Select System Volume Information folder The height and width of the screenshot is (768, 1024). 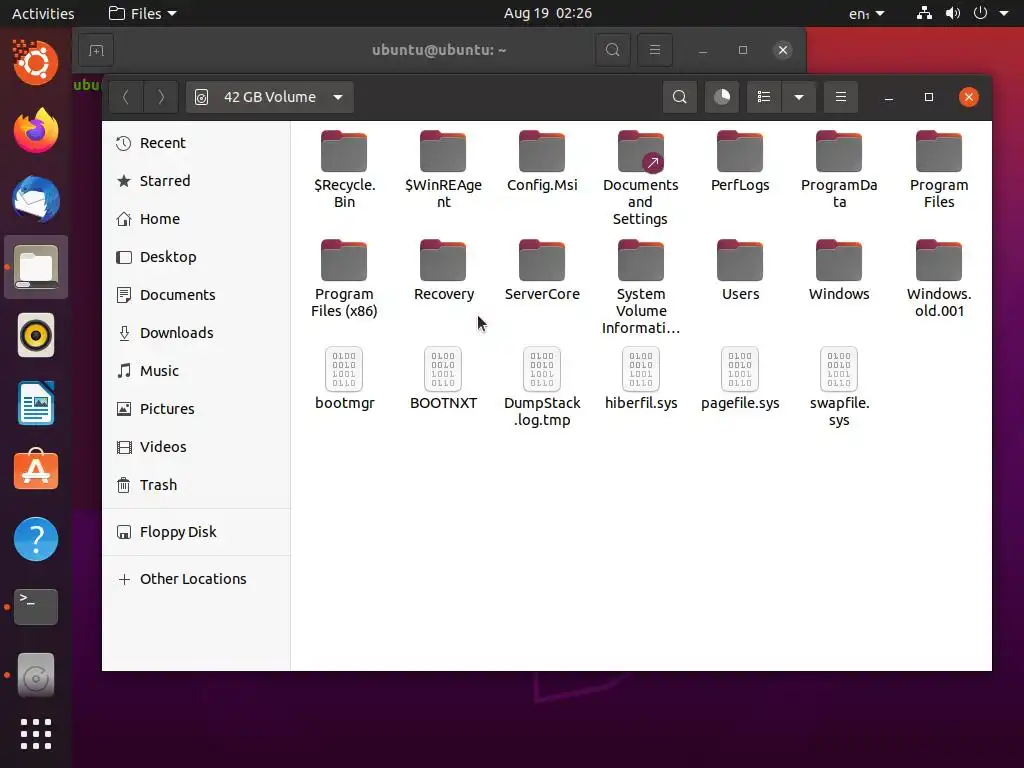641,287
